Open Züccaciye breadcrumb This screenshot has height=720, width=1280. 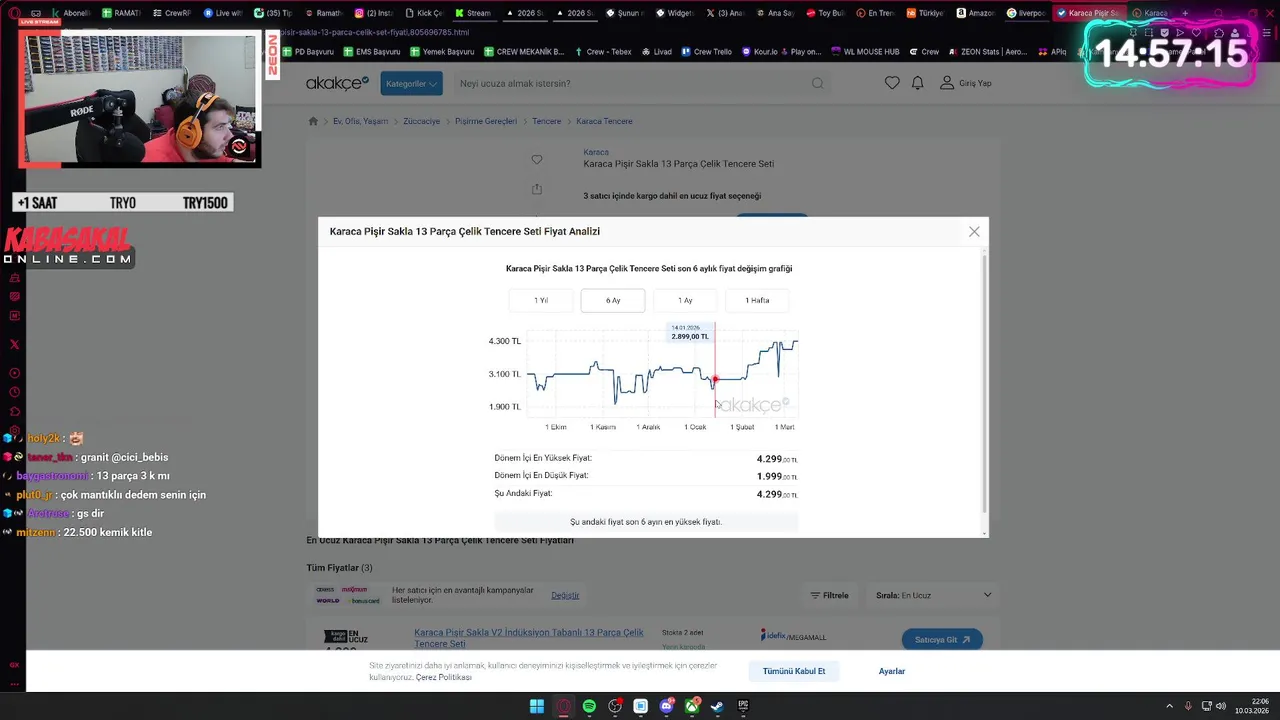(x=421, y=121)
